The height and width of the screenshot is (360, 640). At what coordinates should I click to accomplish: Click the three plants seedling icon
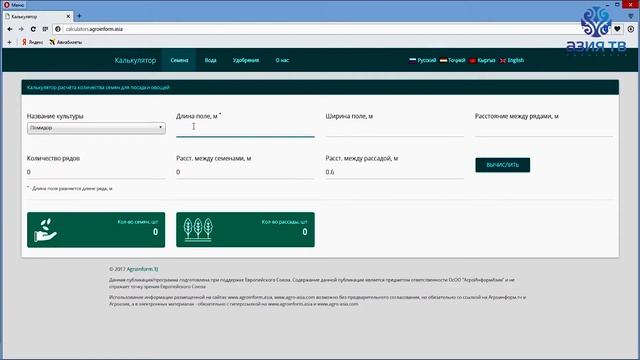click(x=198, y=230)
